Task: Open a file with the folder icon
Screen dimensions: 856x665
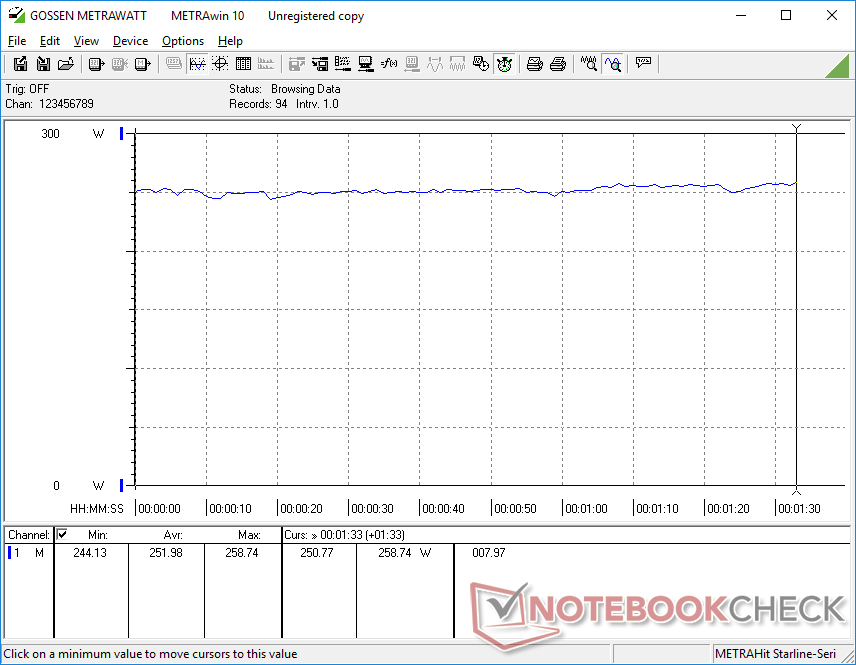Action: click(66, 64)
